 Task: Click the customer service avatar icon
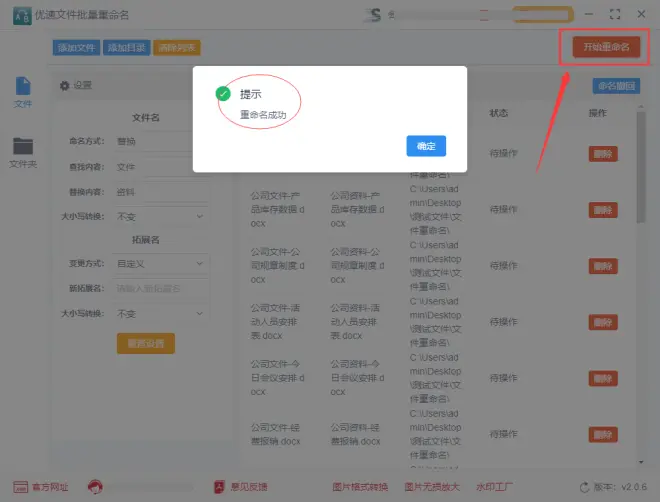click(x=96, y=487)
